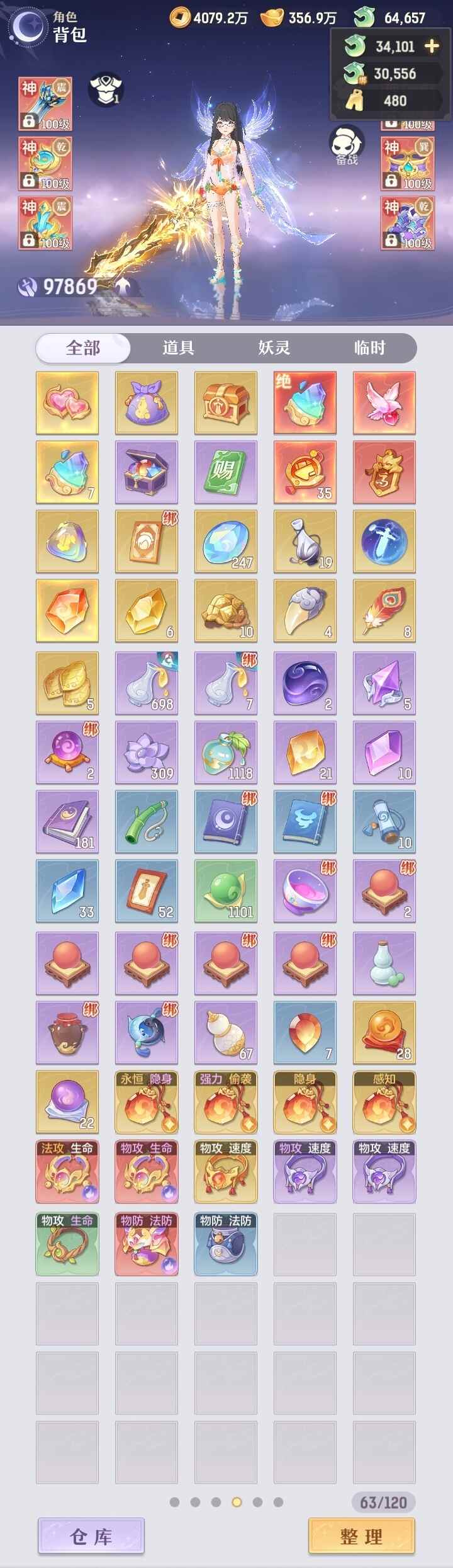The height and width of the screenshot is (1568, 453).
Task: Tap the plus icon beside 34,101 jade
Action: click(x=432, y=47)
